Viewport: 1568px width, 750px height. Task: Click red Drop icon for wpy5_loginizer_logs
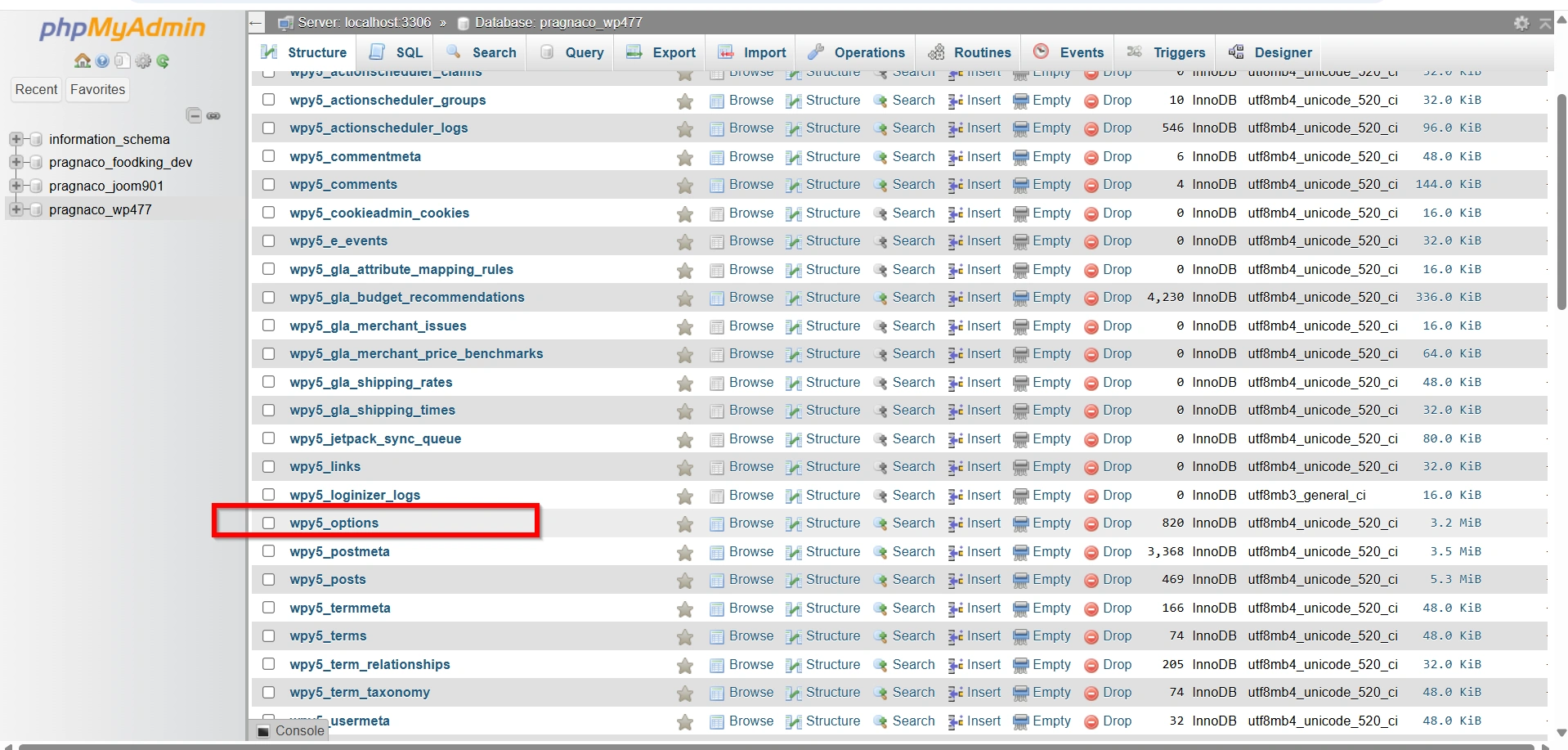pyautogui.click(x=1091, y=496)
